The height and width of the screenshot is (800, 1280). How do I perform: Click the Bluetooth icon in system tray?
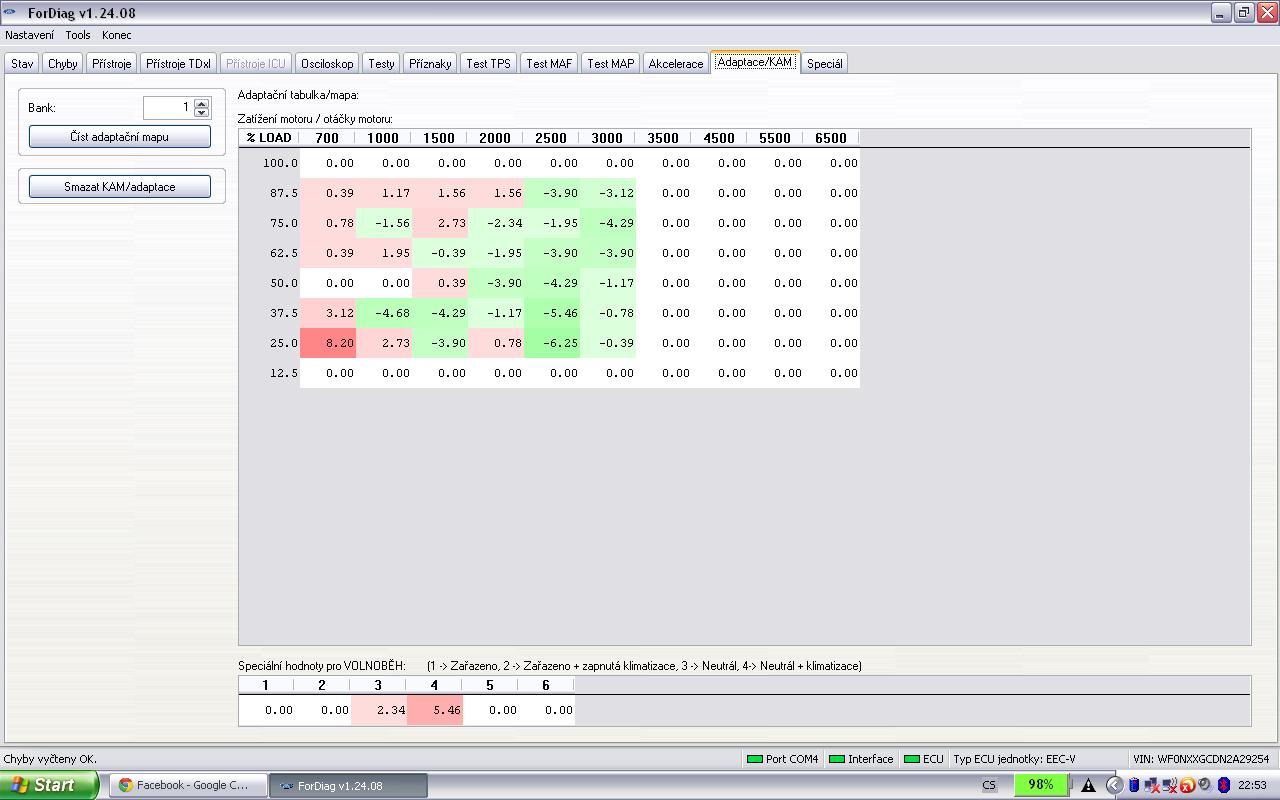[1222, 785]
